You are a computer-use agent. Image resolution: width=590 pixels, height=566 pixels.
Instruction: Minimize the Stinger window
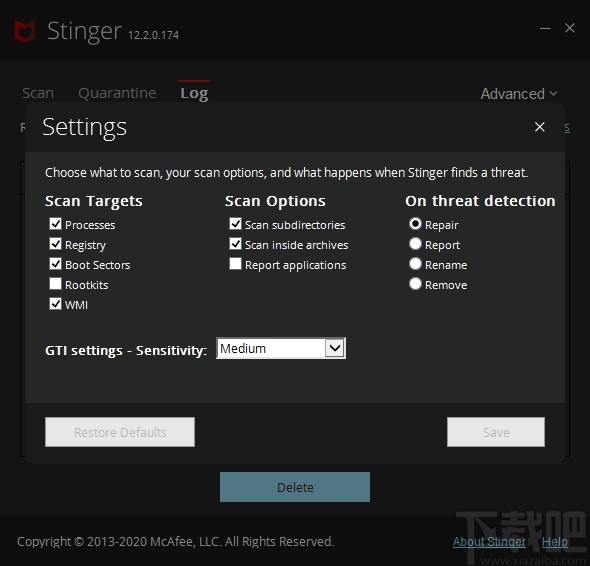pos(545,28)
